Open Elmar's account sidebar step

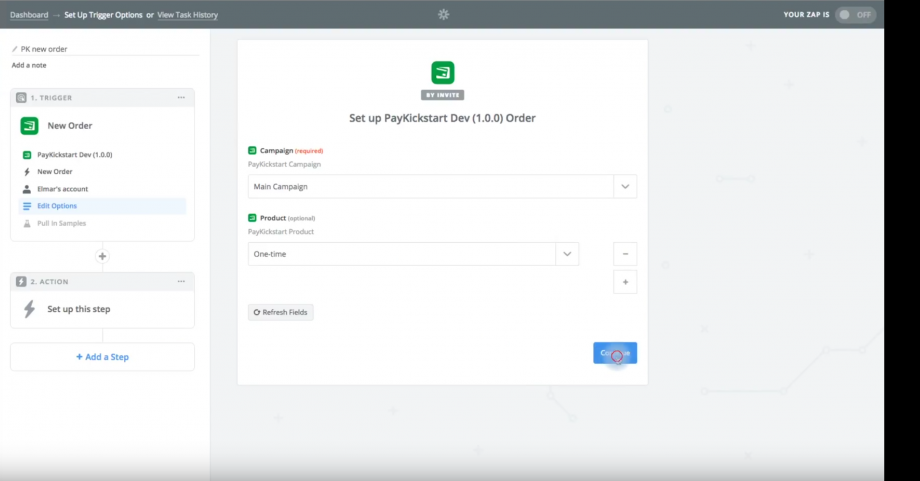click(x=62, y=189)
